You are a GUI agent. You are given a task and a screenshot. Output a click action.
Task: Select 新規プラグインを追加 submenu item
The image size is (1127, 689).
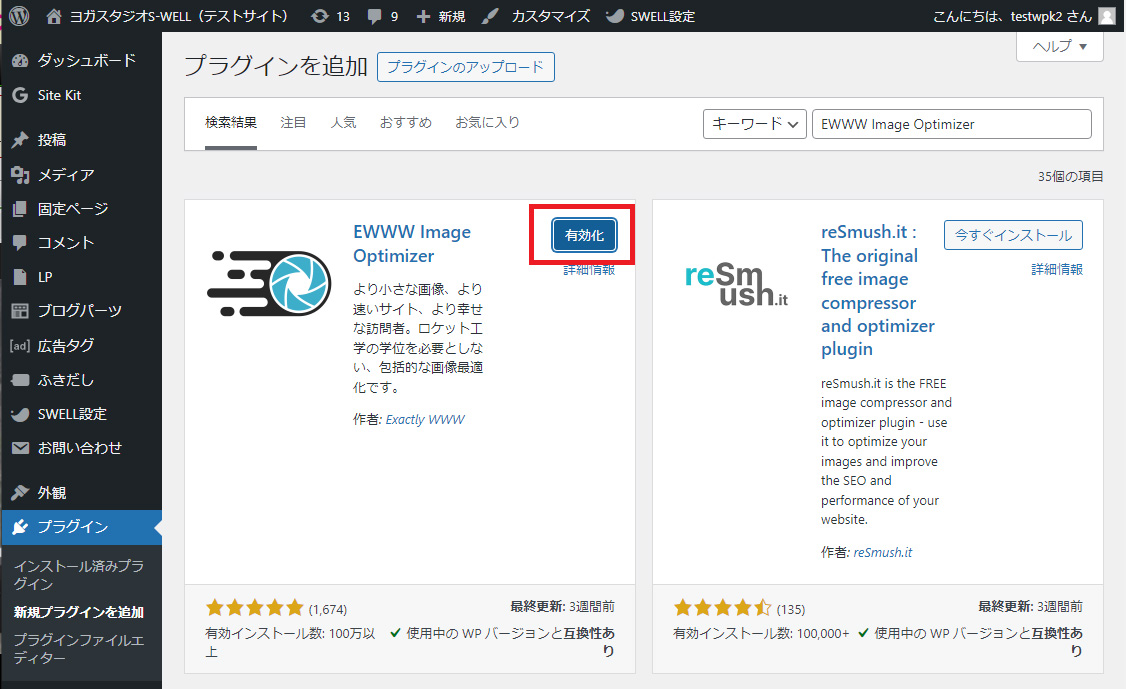coord(79,612)
